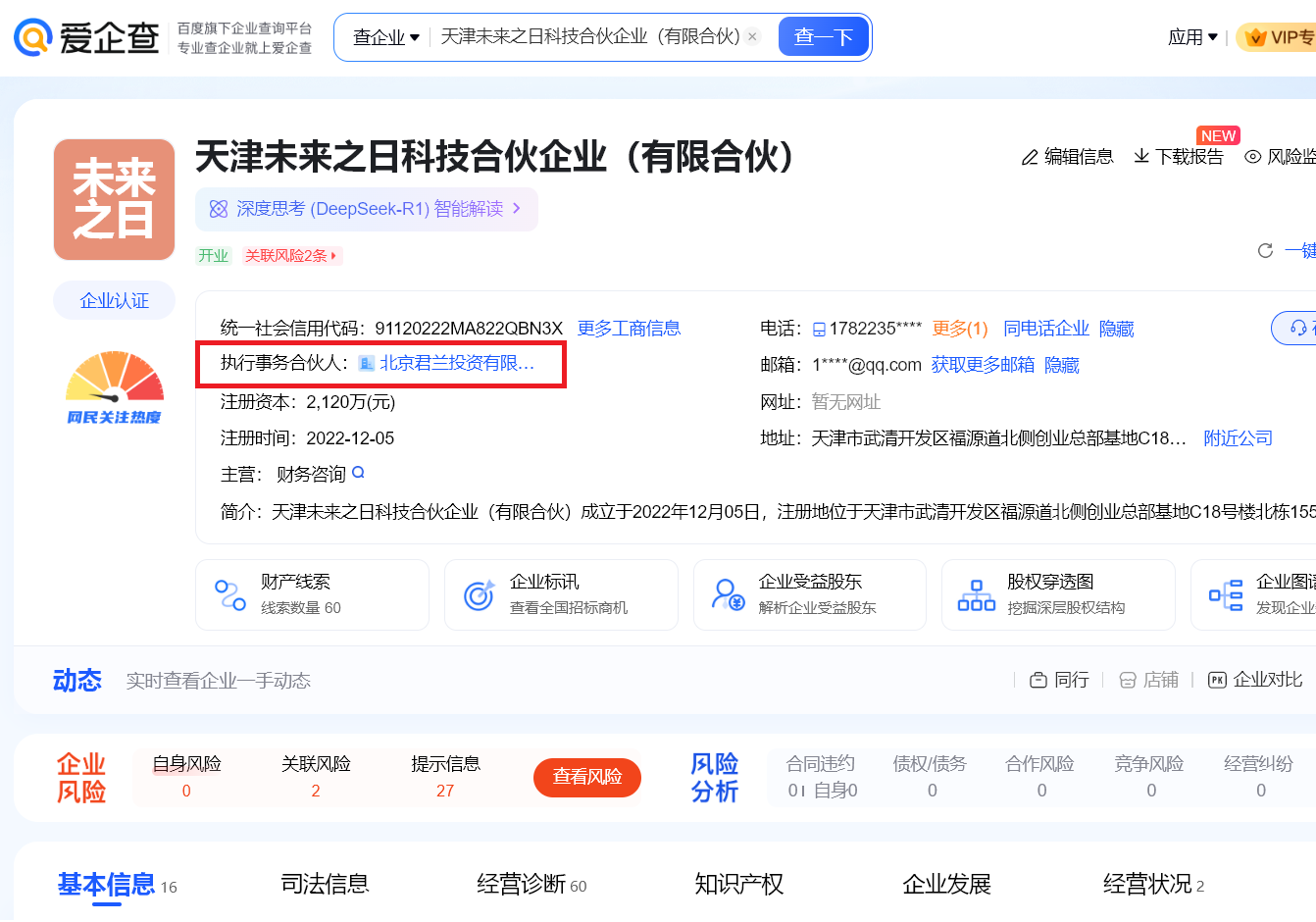
Task: Click the 爱企查 logo
Action: tap(86, 37)
